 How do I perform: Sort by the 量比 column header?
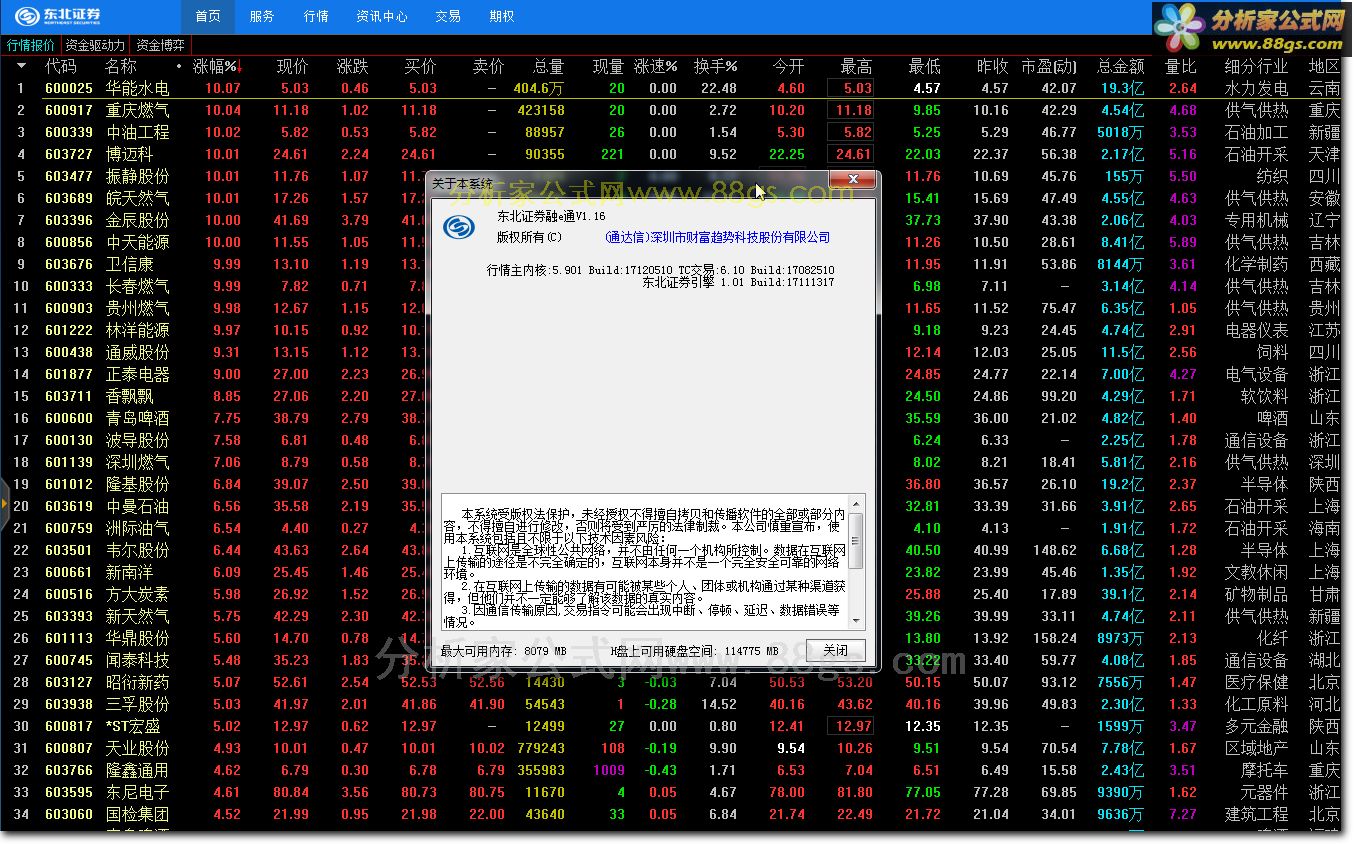coord(1181,66)
